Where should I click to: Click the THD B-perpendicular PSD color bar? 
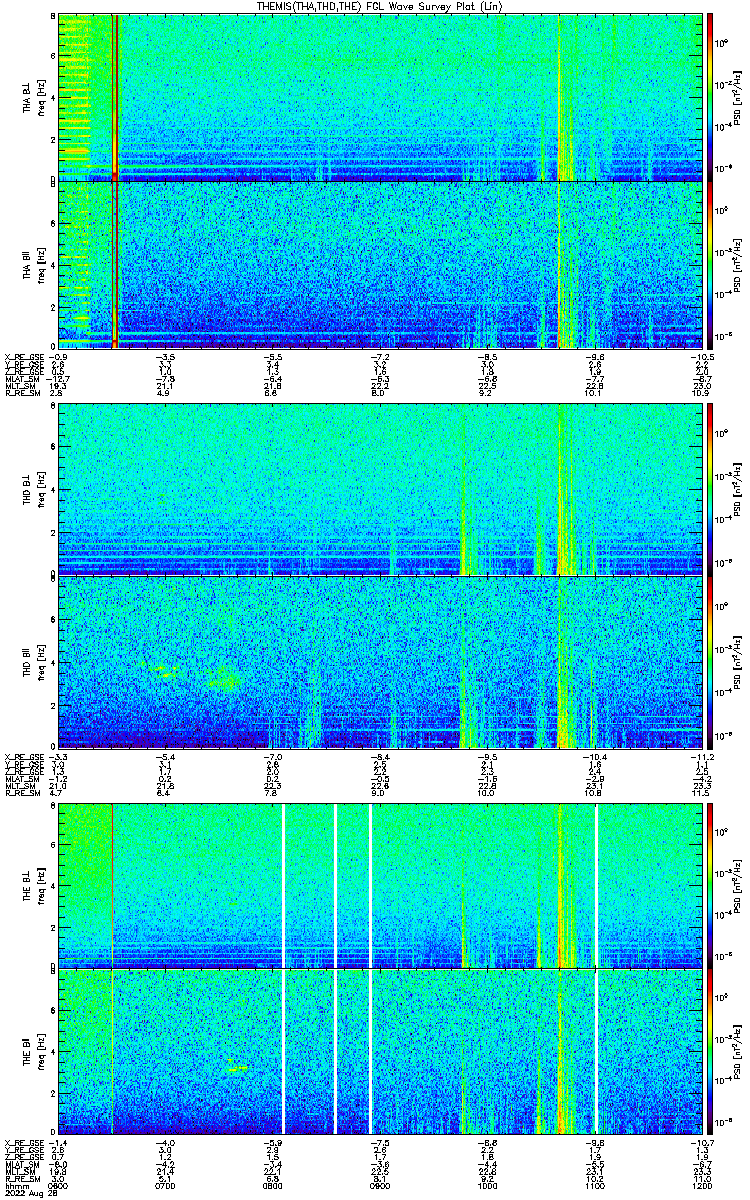coord(711,491)
